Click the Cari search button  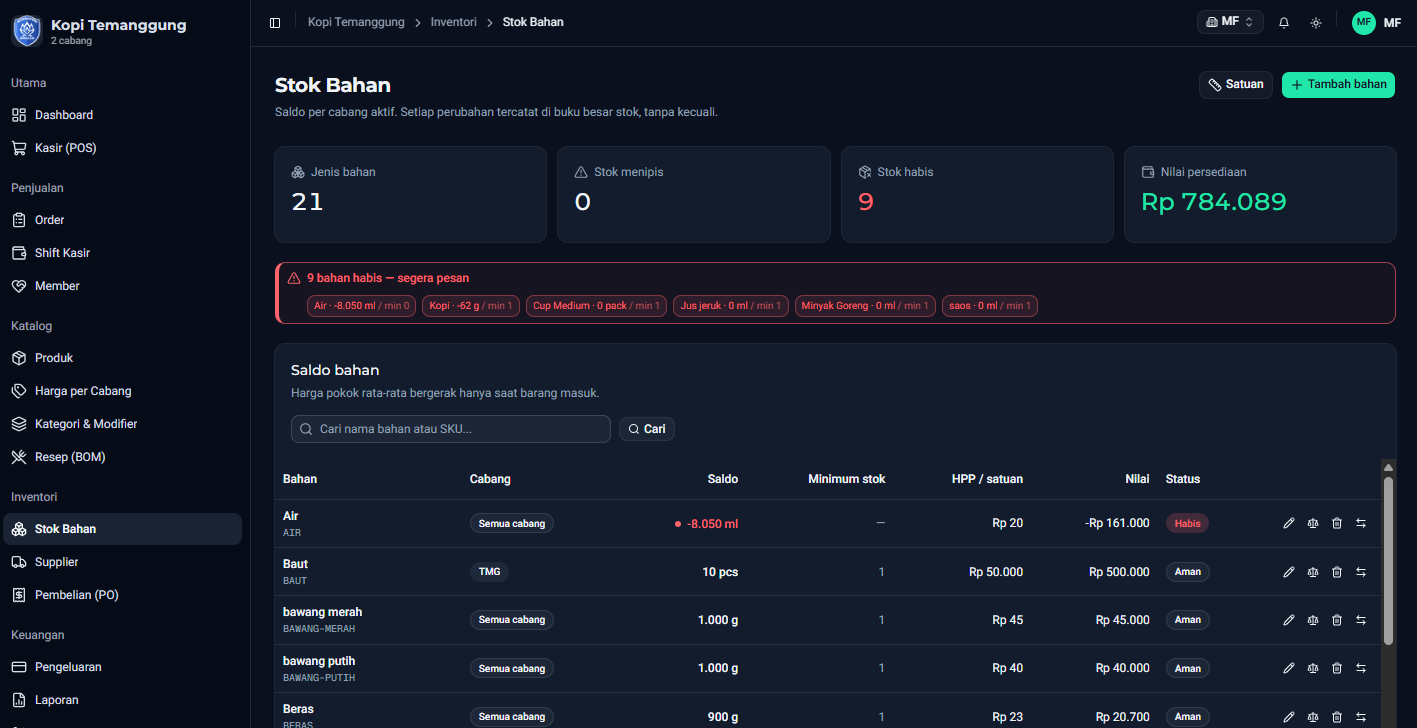coord(647,429)
